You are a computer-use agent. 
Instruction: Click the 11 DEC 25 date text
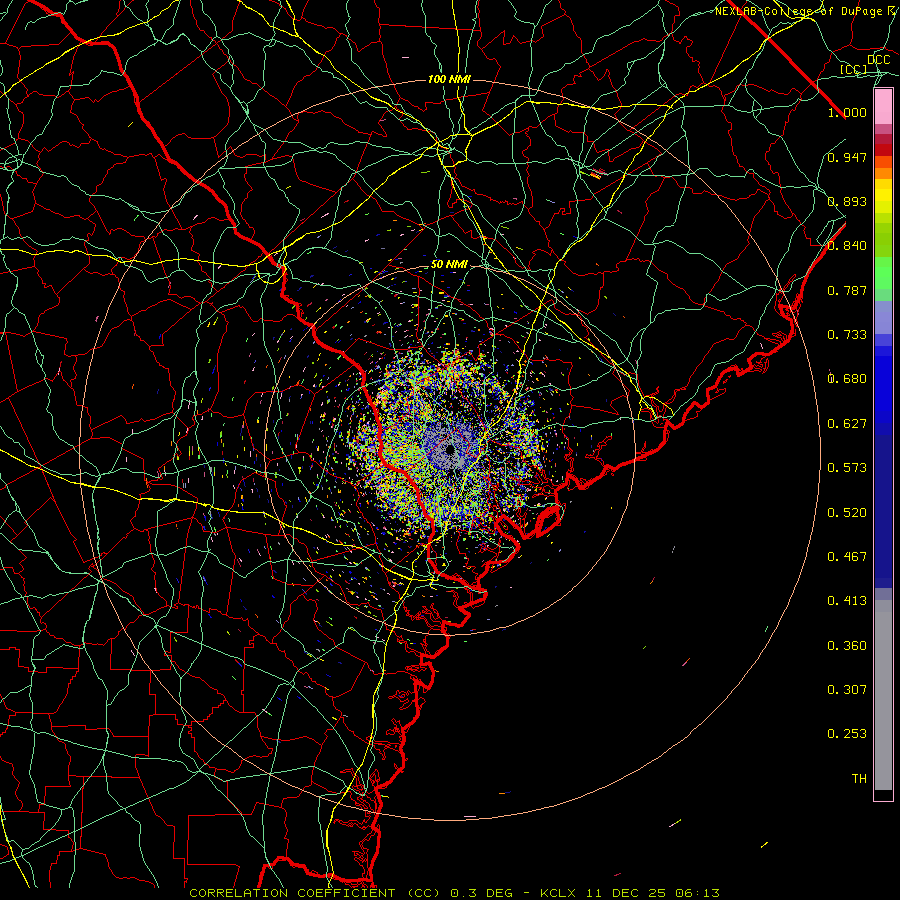pos(624,893)
